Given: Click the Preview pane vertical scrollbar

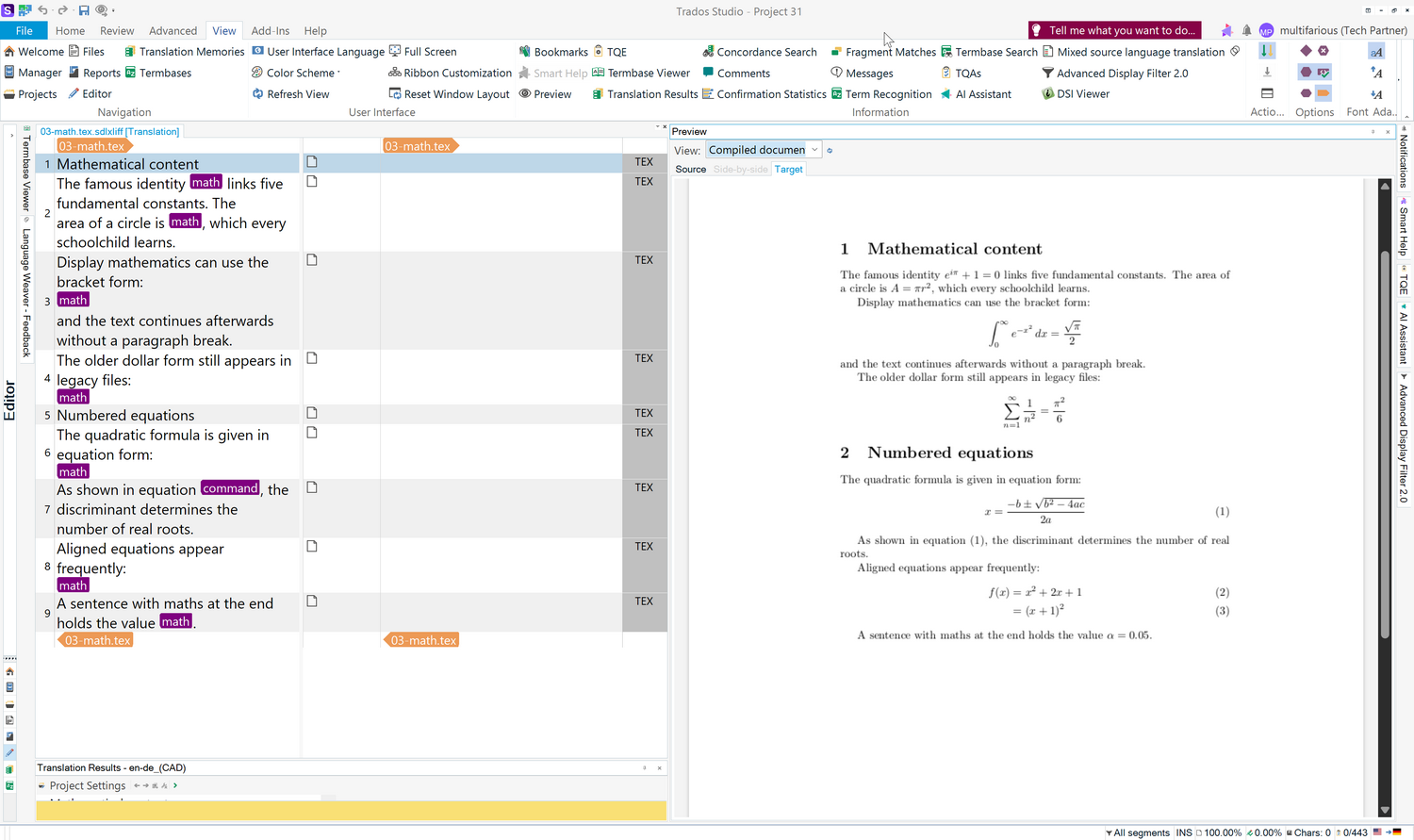Looking at the screenshot, I should (1385, 443).
